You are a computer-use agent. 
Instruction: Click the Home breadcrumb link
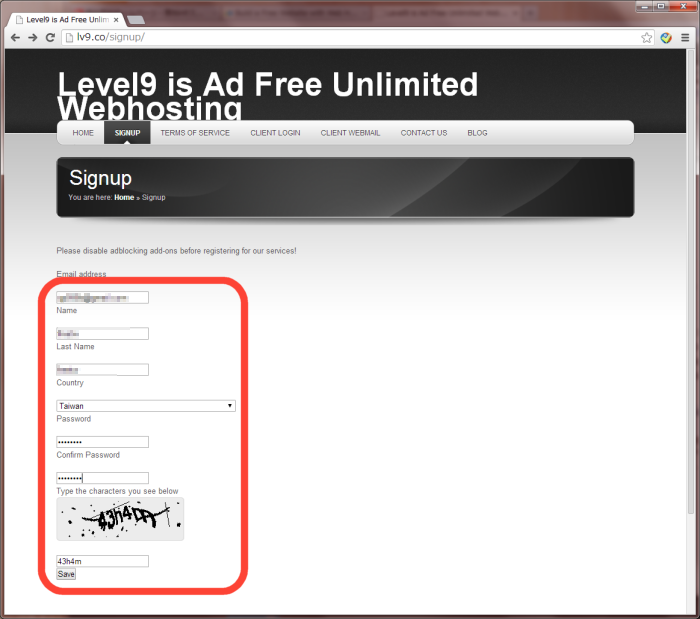[124, 197]
